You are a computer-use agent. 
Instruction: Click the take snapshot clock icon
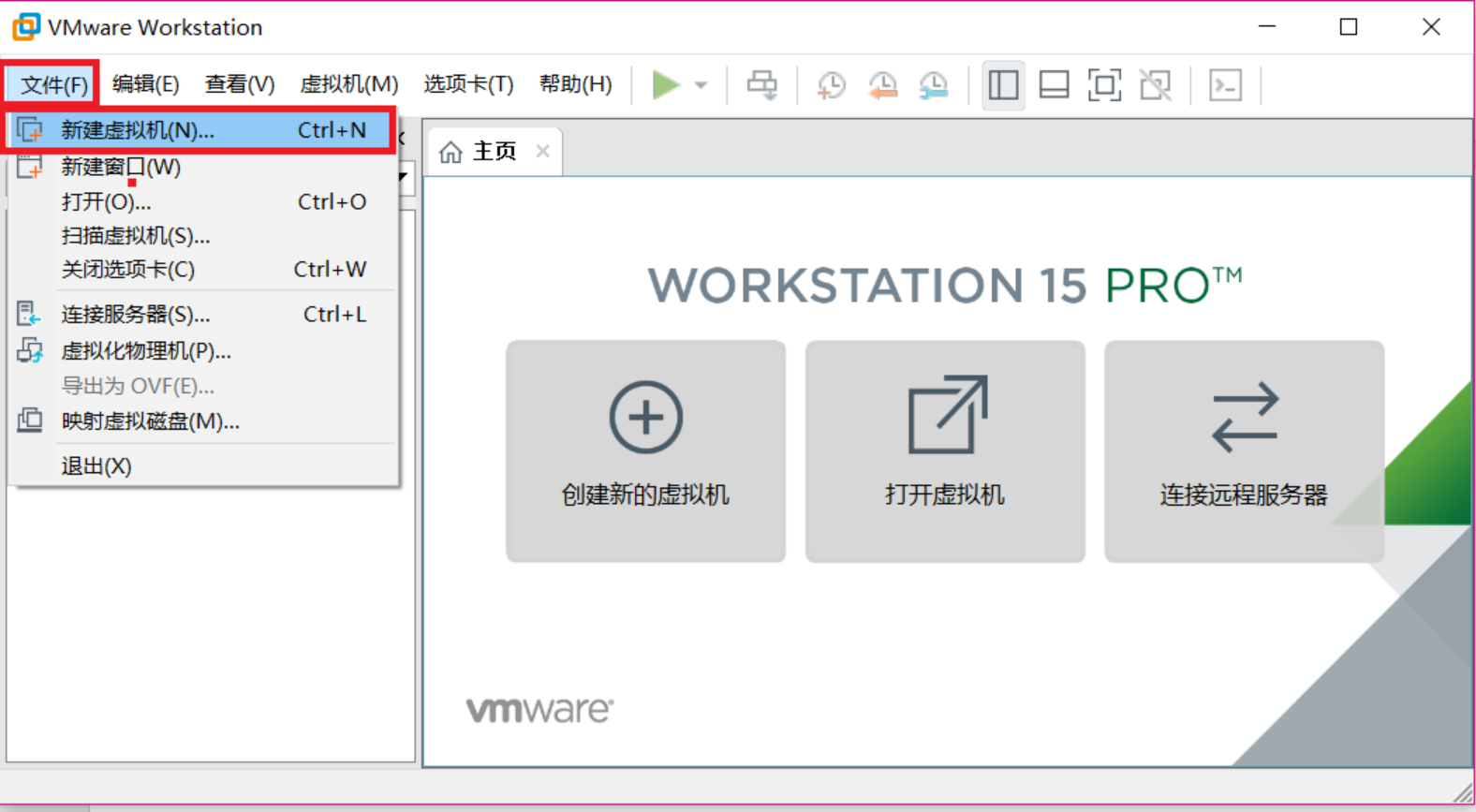coord(831,85)
